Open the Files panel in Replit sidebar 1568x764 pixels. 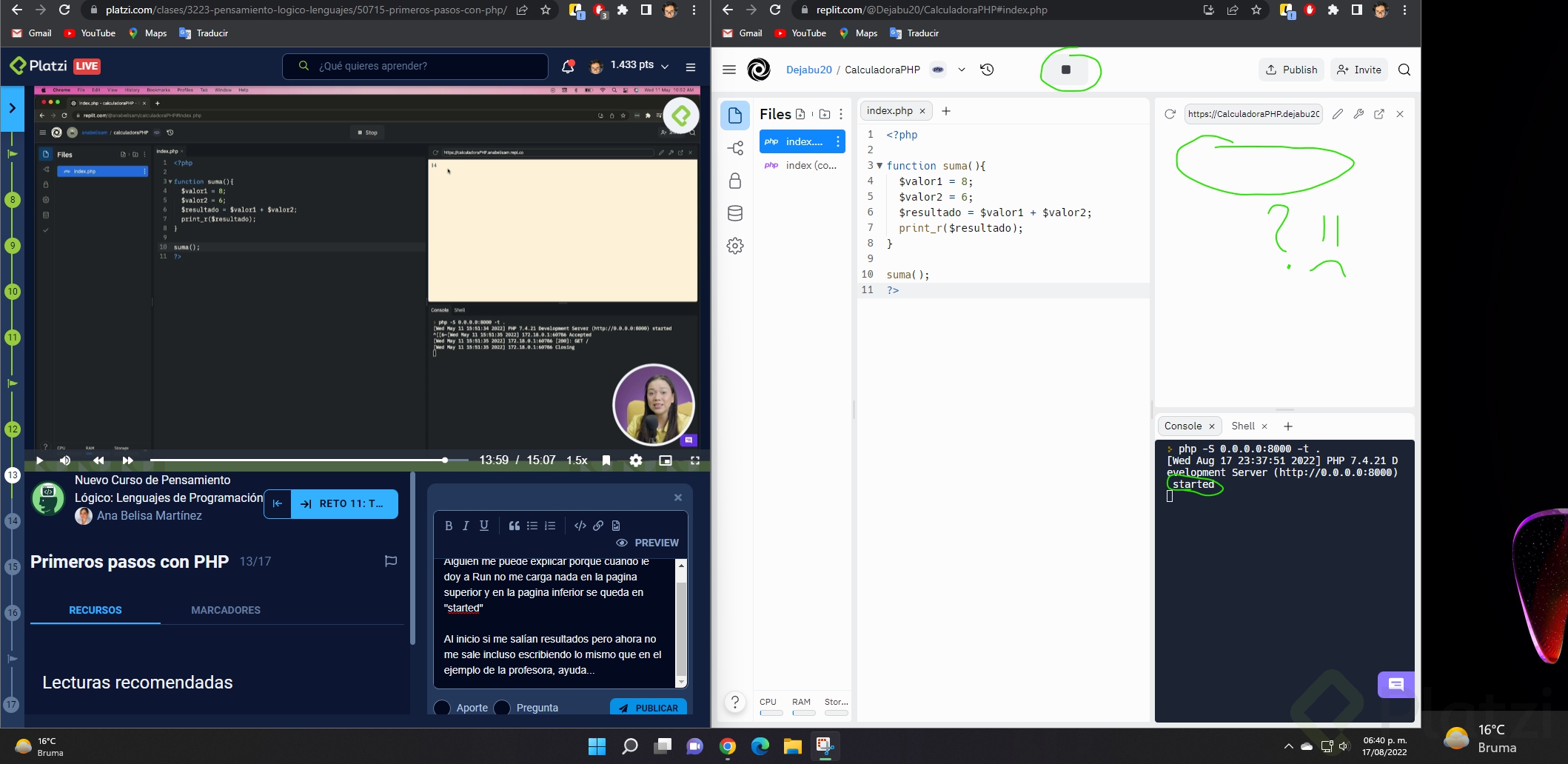(x=734, y=115)
